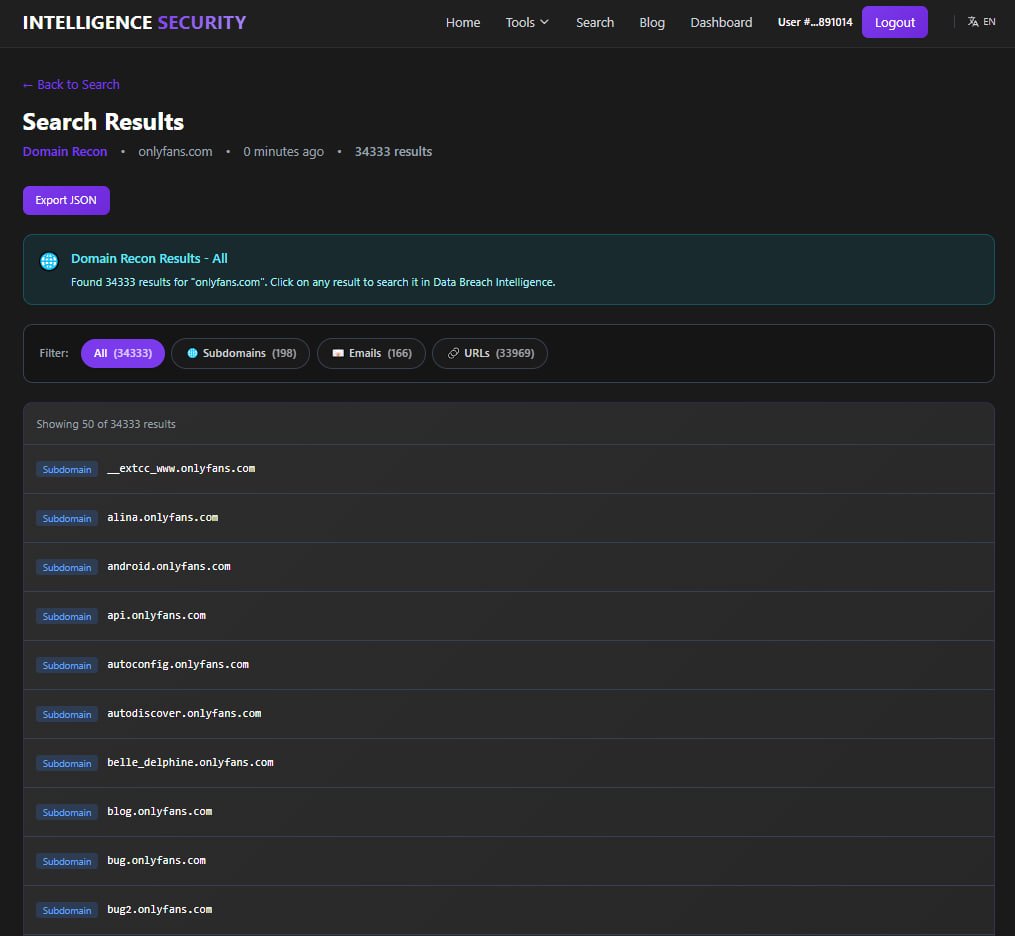Click Subdomain badge beside api.onlyfans.com
1015x936 pixels.
pyautogui.click(x=67, y=616)
